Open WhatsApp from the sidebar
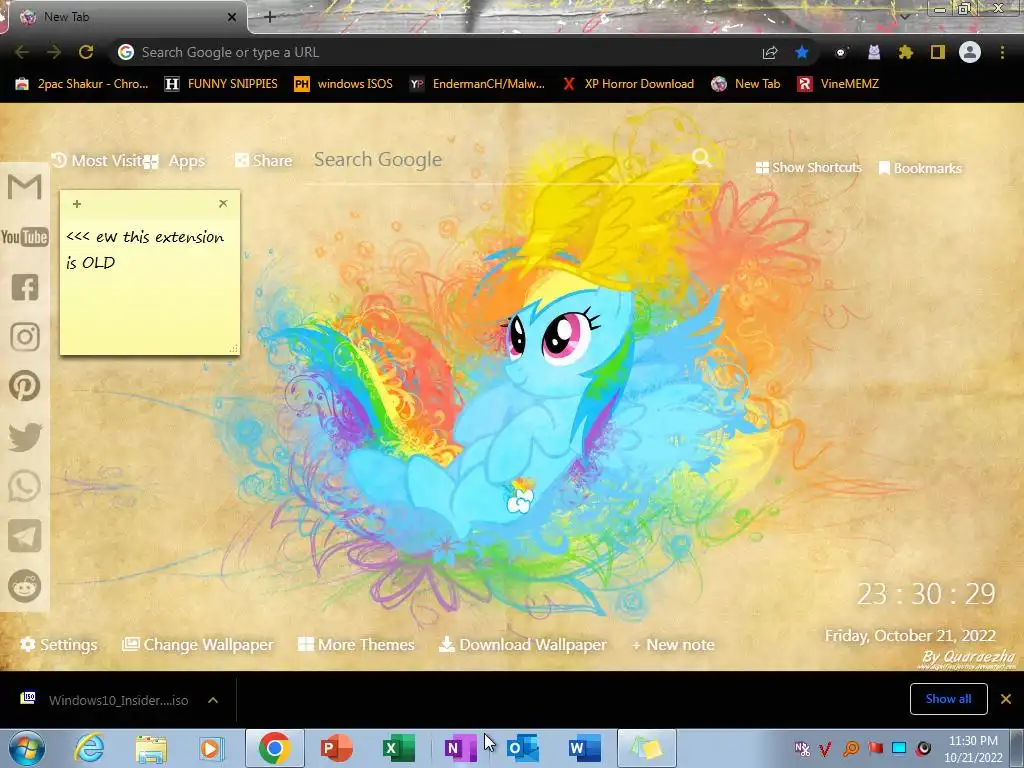The width and height of the screenshot is (1024, 768). [x=25, y=487]
